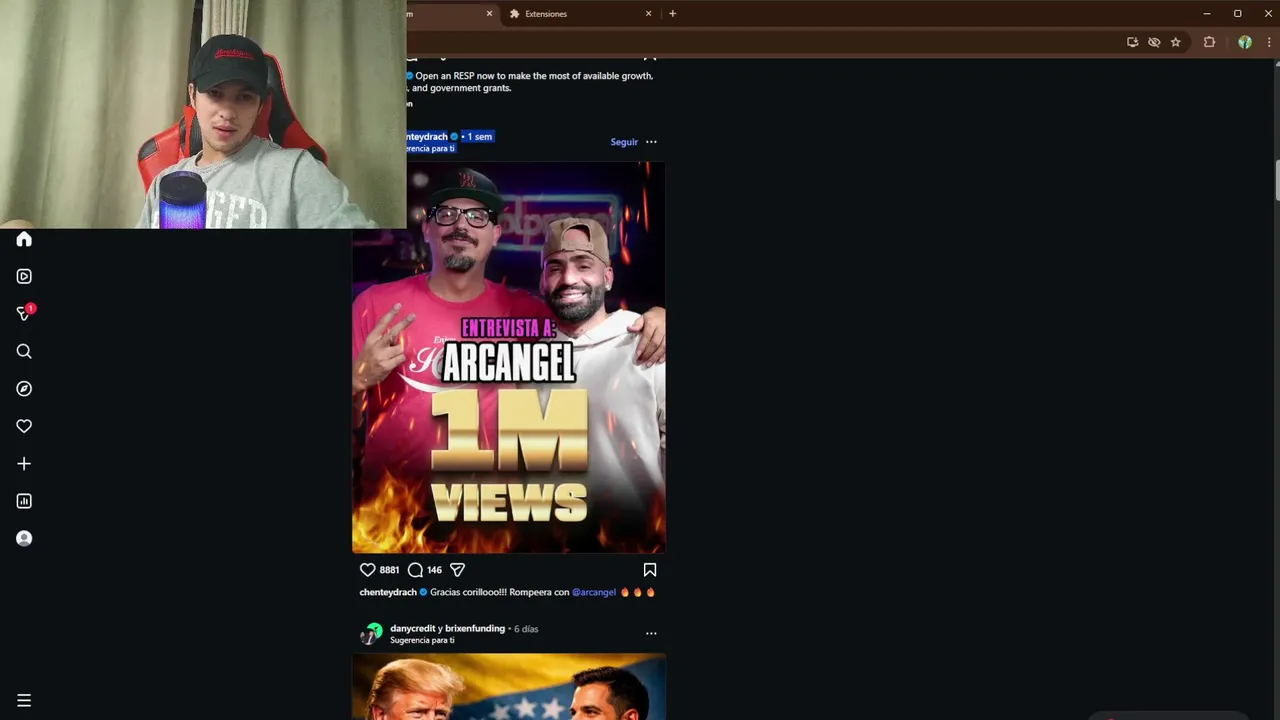Open Reels from the sidebar
Image resolution: width=1280 pixels, height=720 pixels.
(x=24, y=276)
